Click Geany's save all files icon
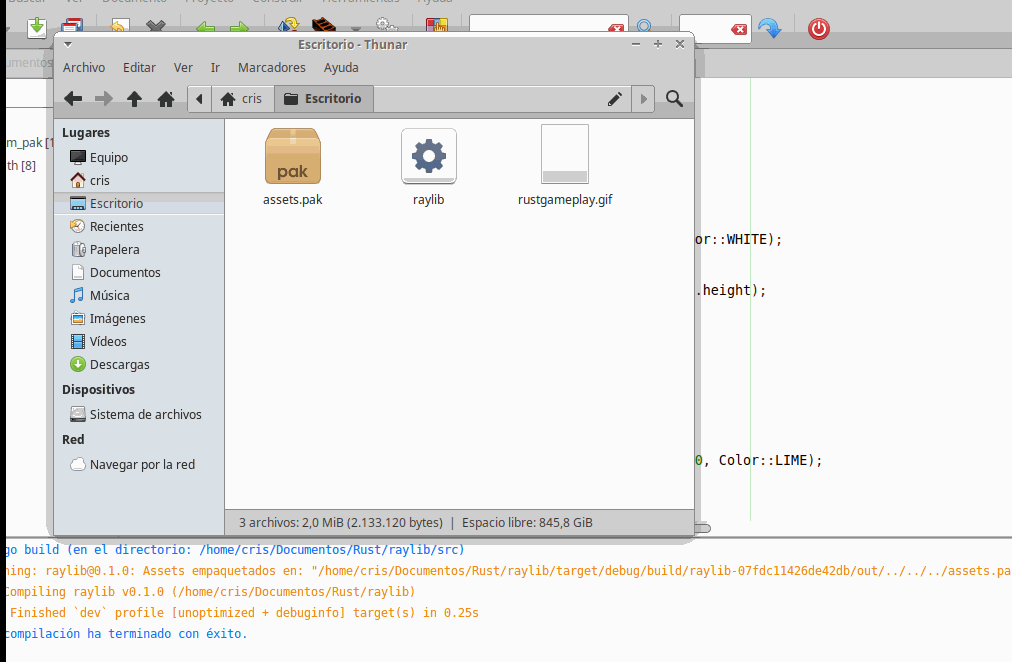This screenshot has width=1012, height=662. [x=72, y=26]
